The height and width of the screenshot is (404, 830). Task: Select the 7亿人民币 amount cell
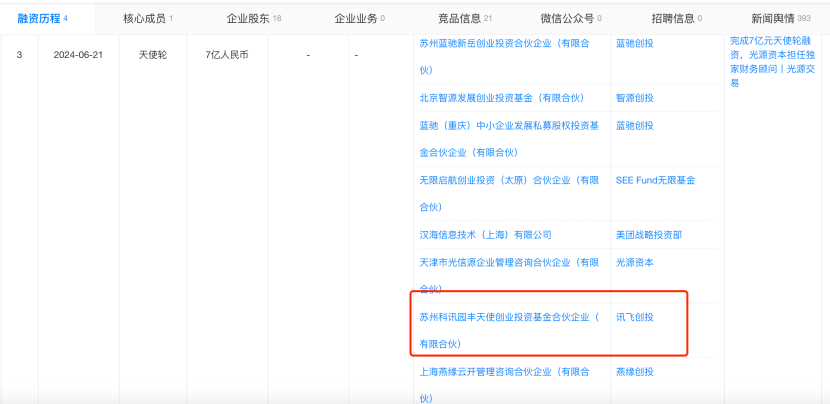[x=227, y=55]
